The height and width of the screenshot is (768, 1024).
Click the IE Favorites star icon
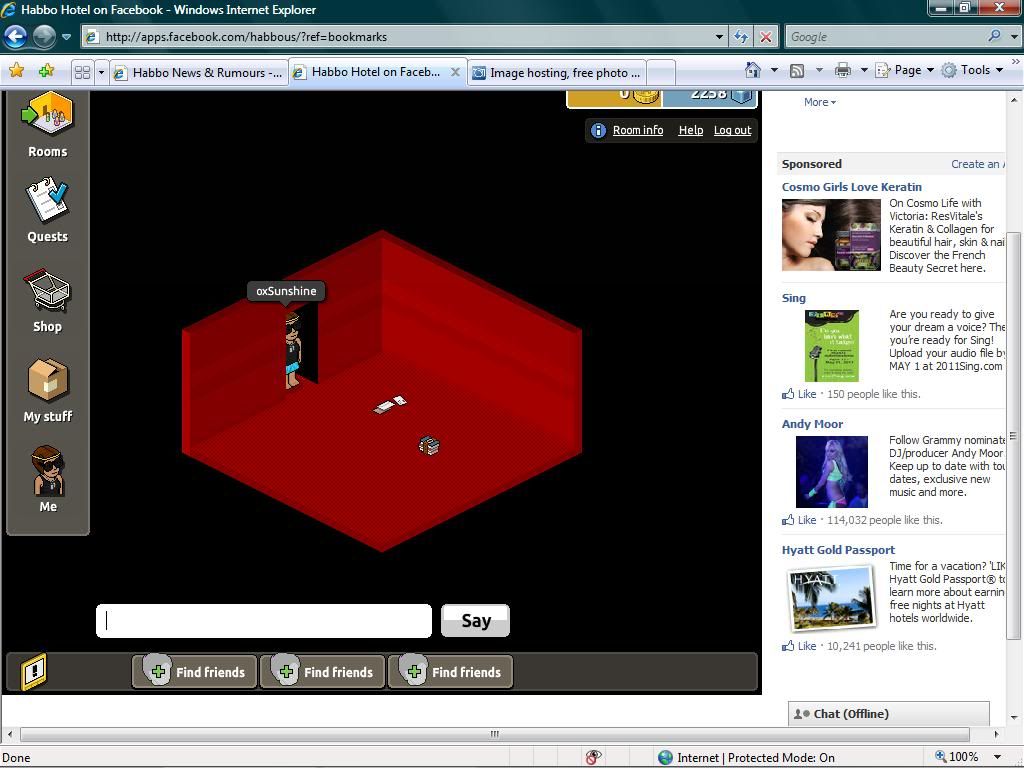[16, 71]
